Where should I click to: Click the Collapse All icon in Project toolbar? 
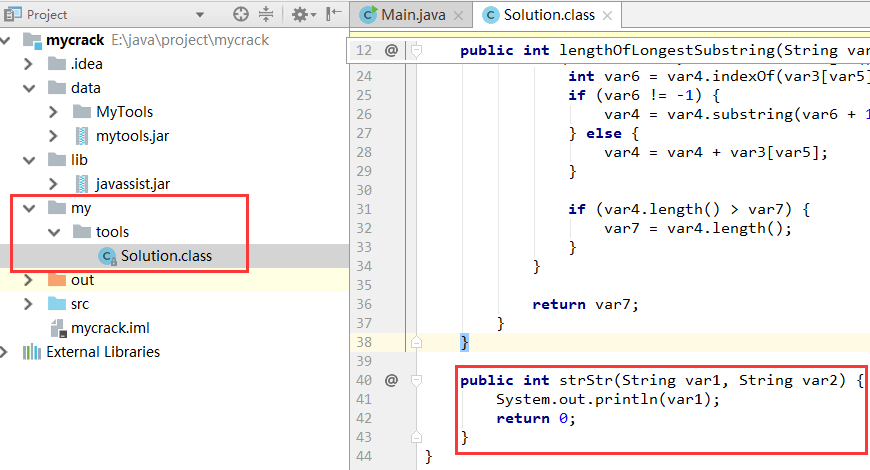coord(266,14)
